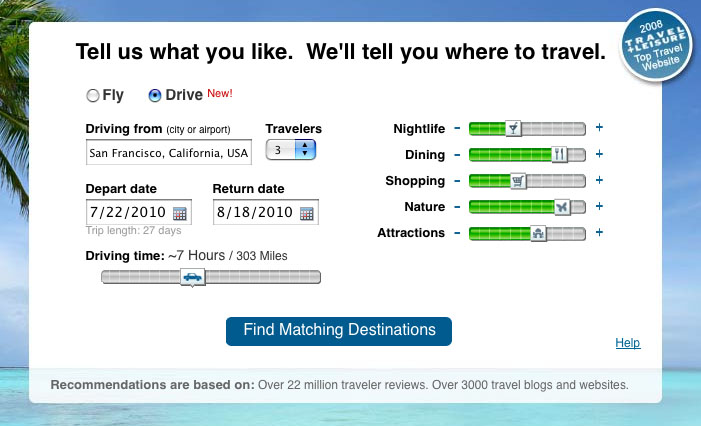Decrease Dining preference with minus sign
701x426 pixels.
coord(457,154)
